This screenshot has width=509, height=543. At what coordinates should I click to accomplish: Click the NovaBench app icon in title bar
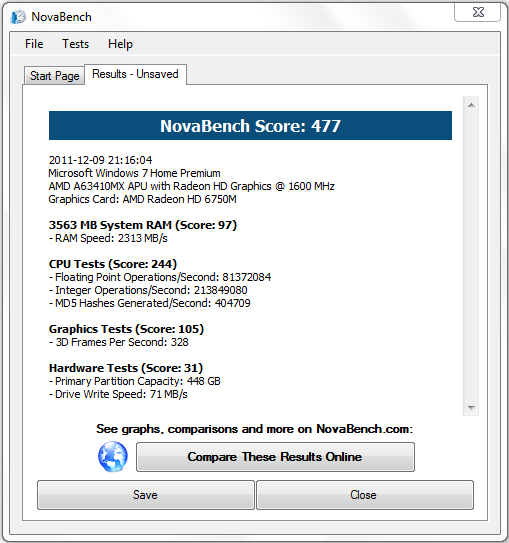pyautogui.click(x=18, y=17)
